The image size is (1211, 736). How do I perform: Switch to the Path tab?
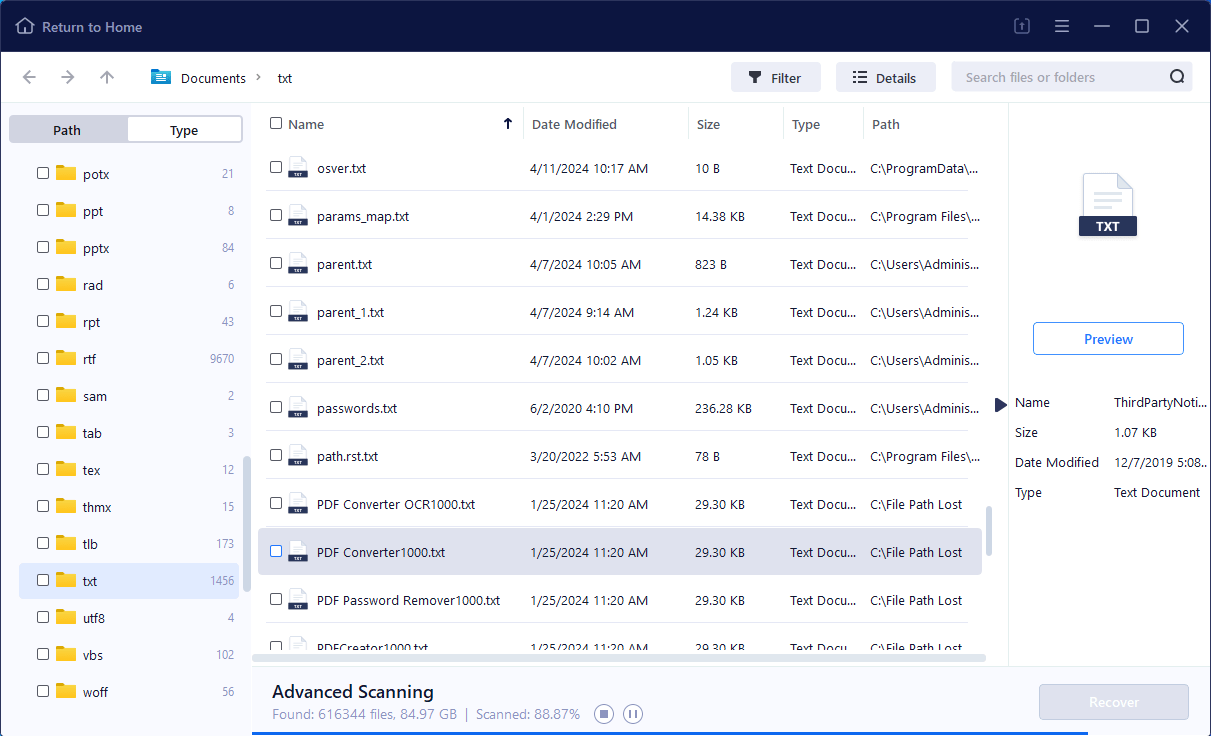click(68, 130)
